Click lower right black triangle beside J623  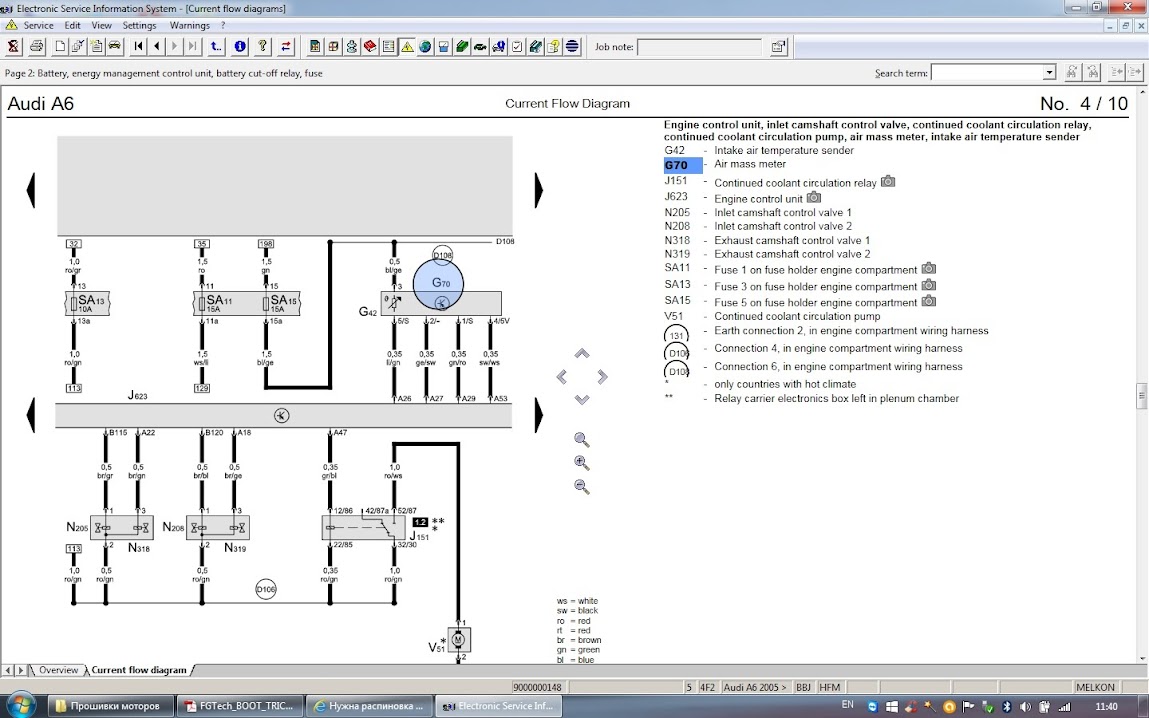click(539, 415)
